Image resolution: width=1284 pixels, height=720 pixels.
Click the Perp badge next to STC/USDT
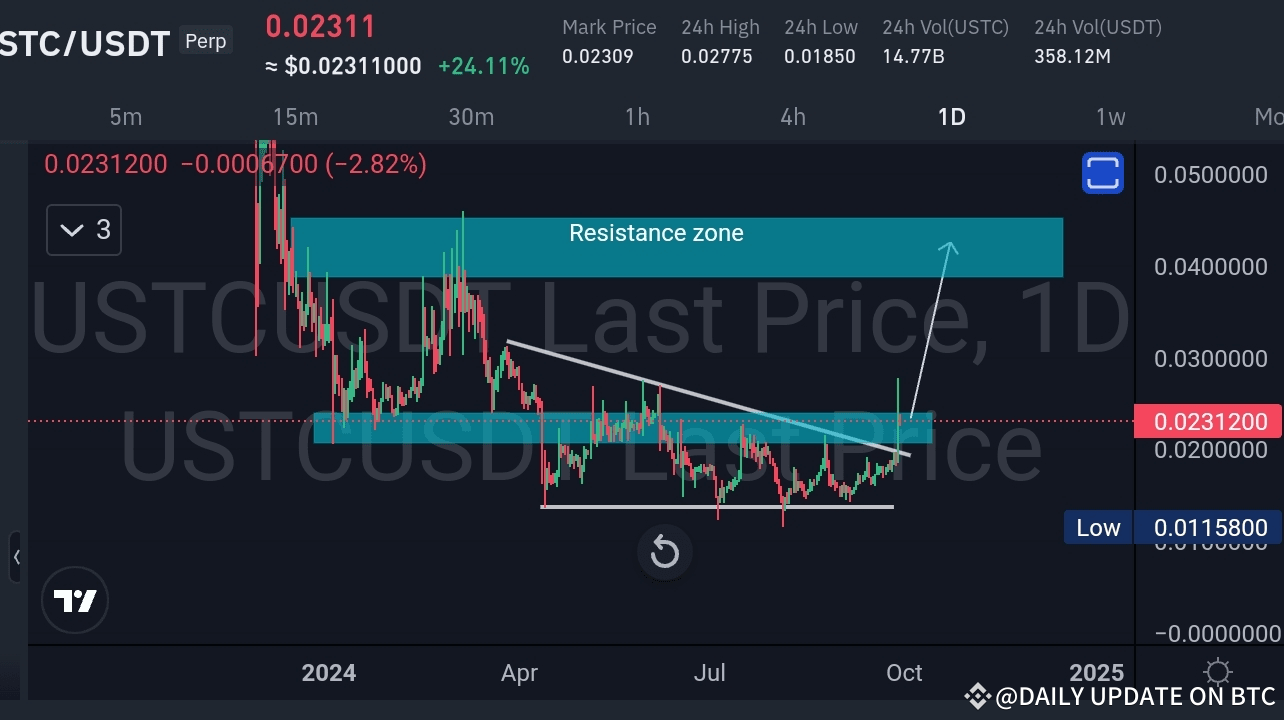(205, 41)
